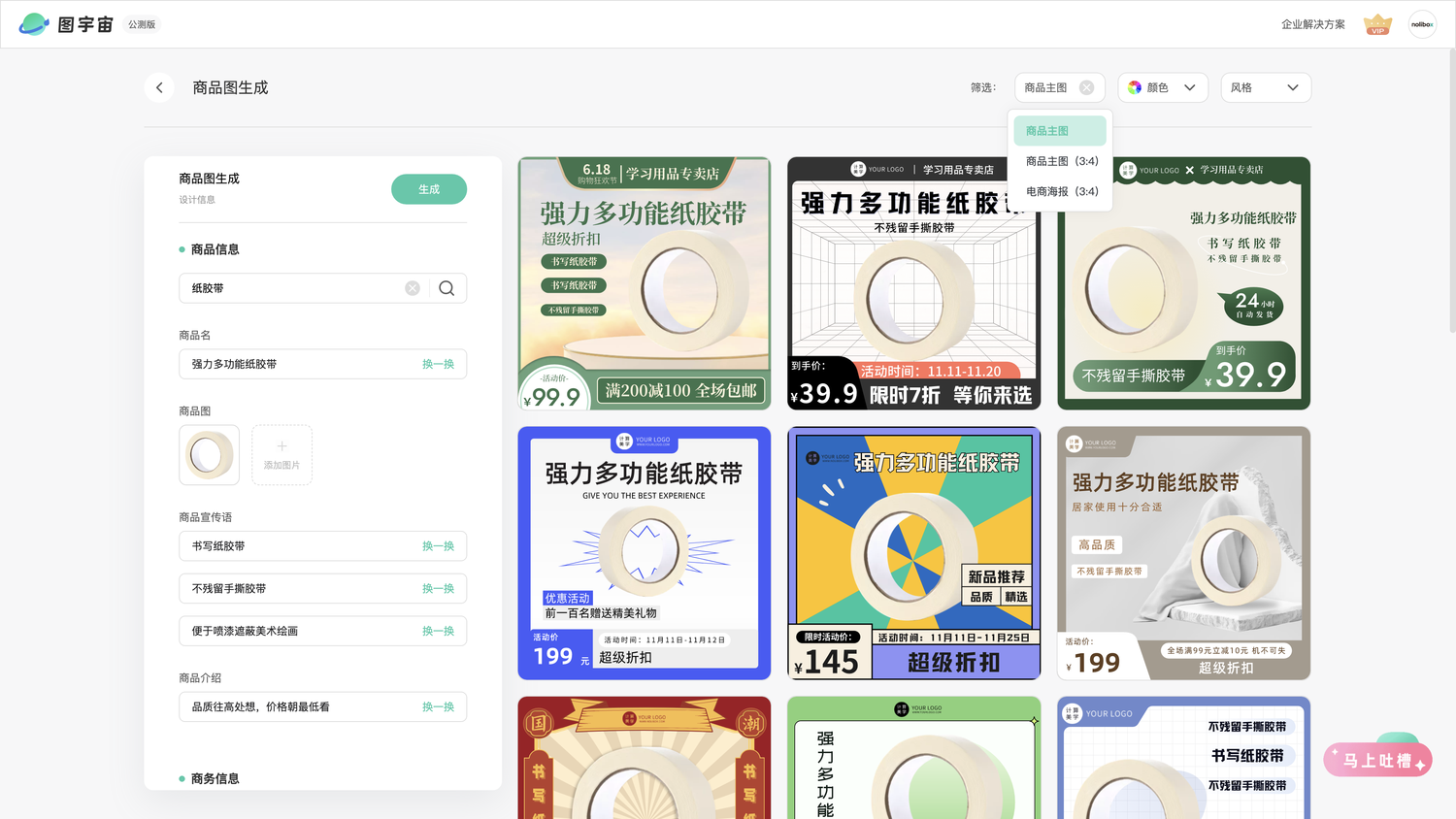This screenshot has width=1456, height=819.
Task: Select the colorful 新品推荐 145 template
Action: (914, 553)
